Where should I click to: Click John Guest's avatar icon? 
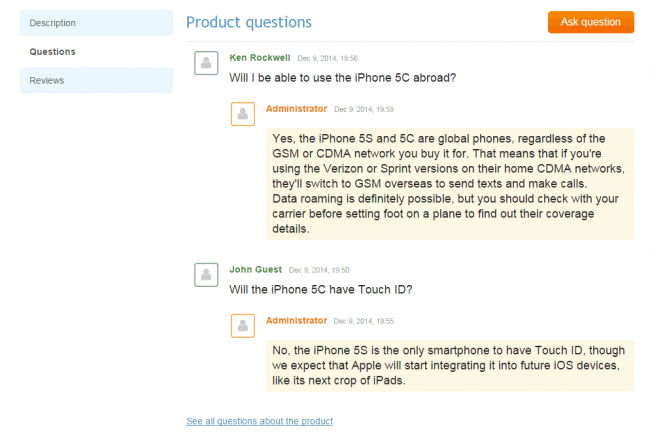[206, 275]
